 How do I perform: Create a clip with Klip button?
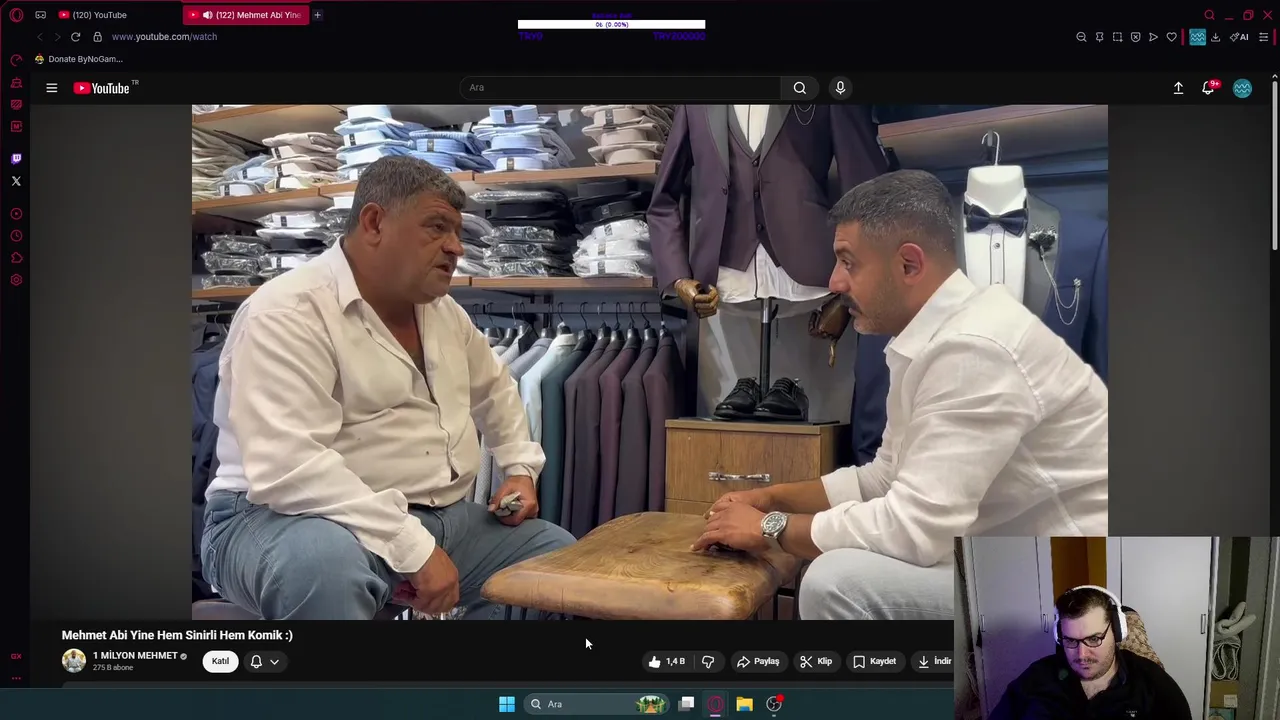[816, 661]
